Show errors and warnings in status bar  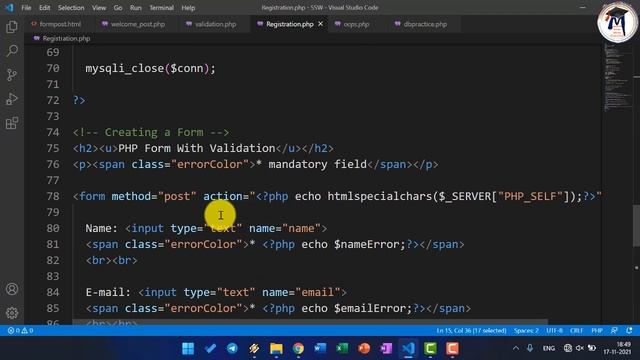[20, 331]
